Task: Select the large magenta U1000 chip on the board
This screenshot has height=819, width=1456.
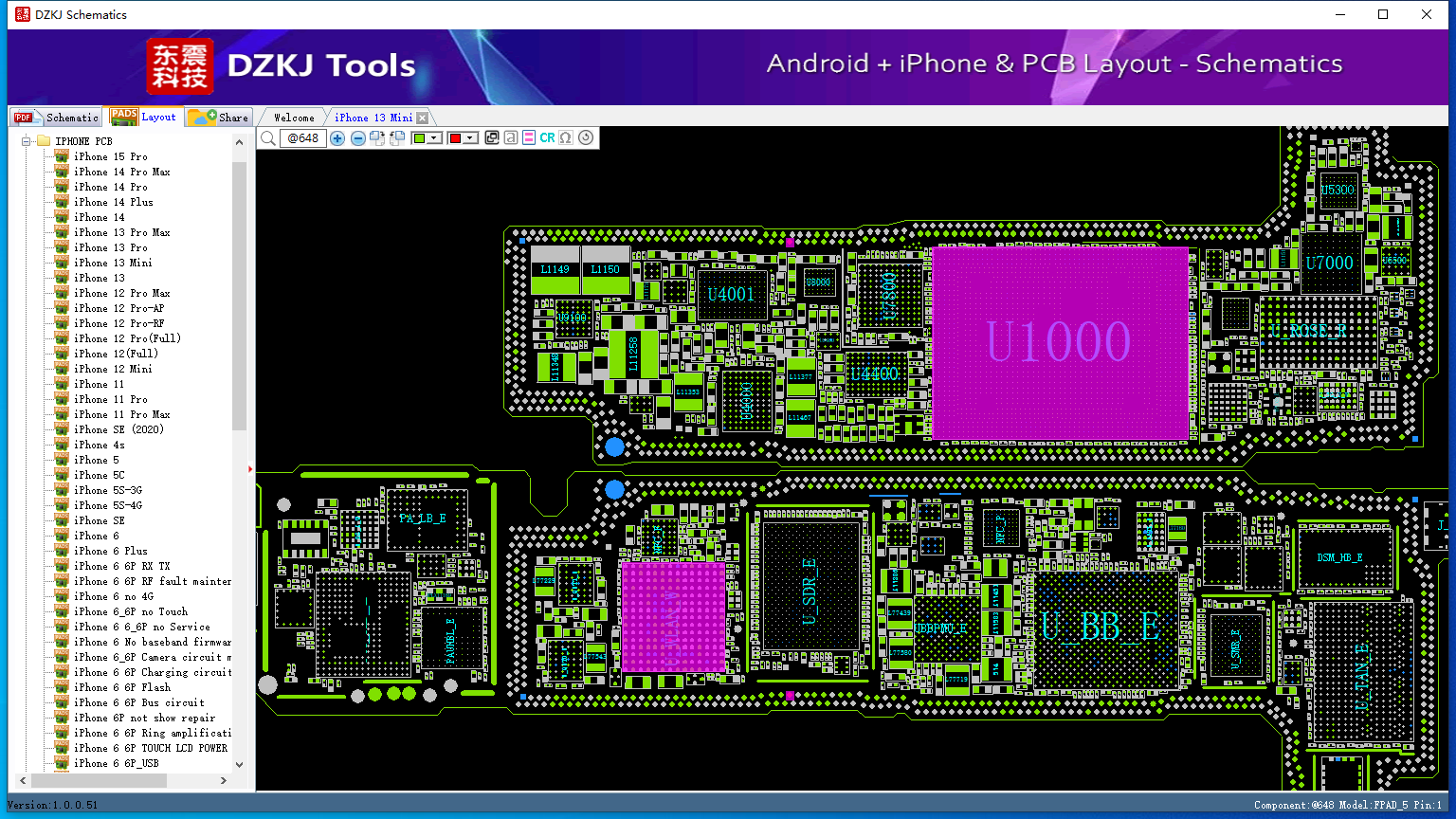Action: point(1060,342)
